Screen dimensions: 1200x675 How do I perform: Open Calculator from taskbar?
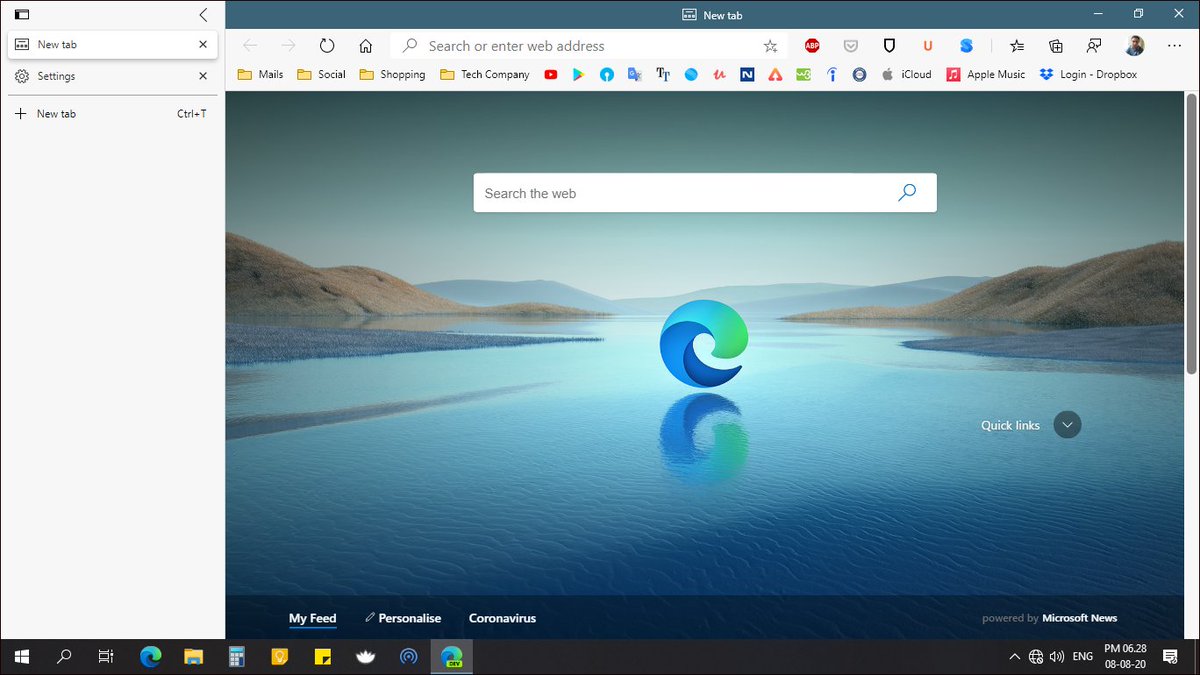[236, 657]
